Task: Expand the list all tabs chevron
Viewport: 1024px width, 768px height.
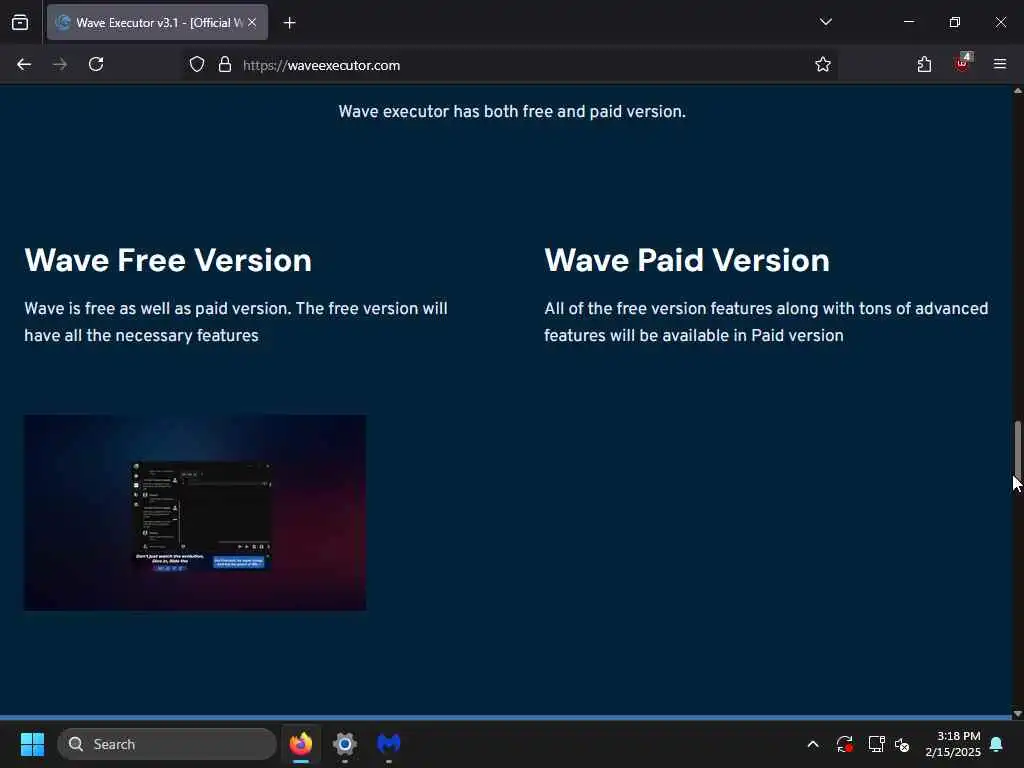Action: [825, 22]
